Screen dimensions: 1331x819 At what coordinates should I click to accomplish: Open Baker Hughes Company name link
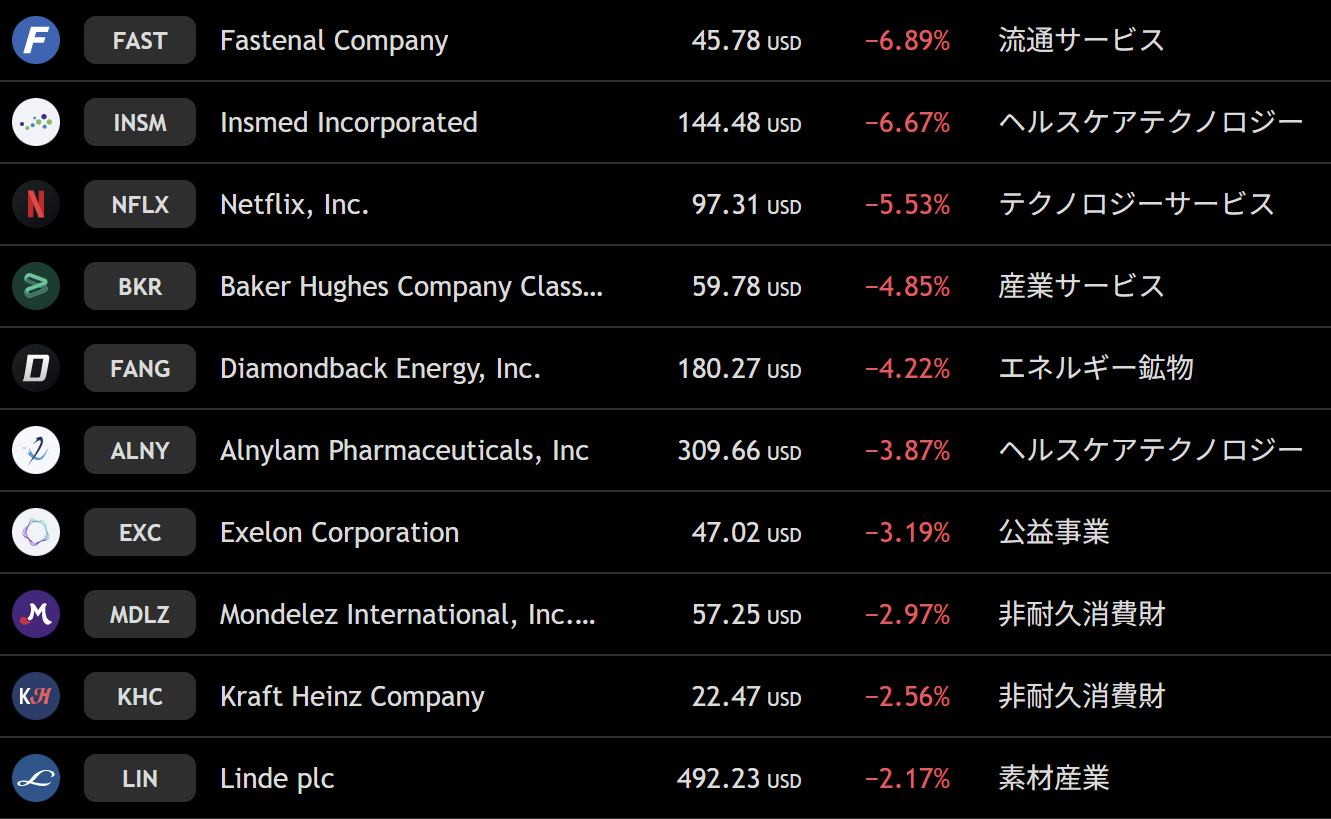point(411,287)
